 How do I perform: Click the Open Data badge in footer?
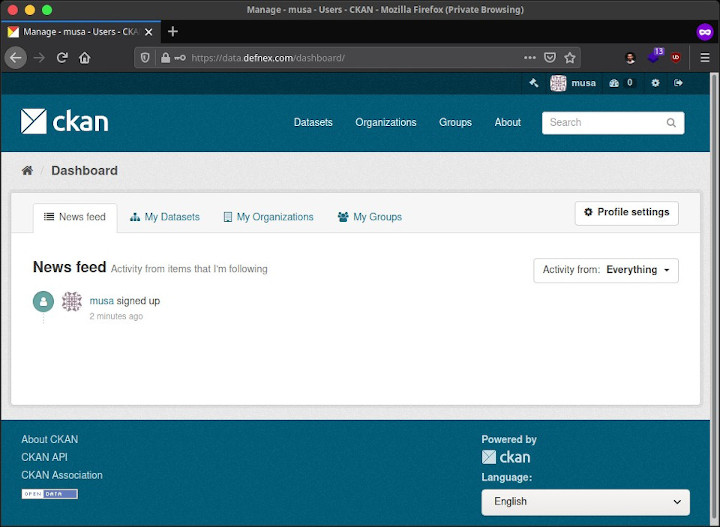(x=50, y=494)
